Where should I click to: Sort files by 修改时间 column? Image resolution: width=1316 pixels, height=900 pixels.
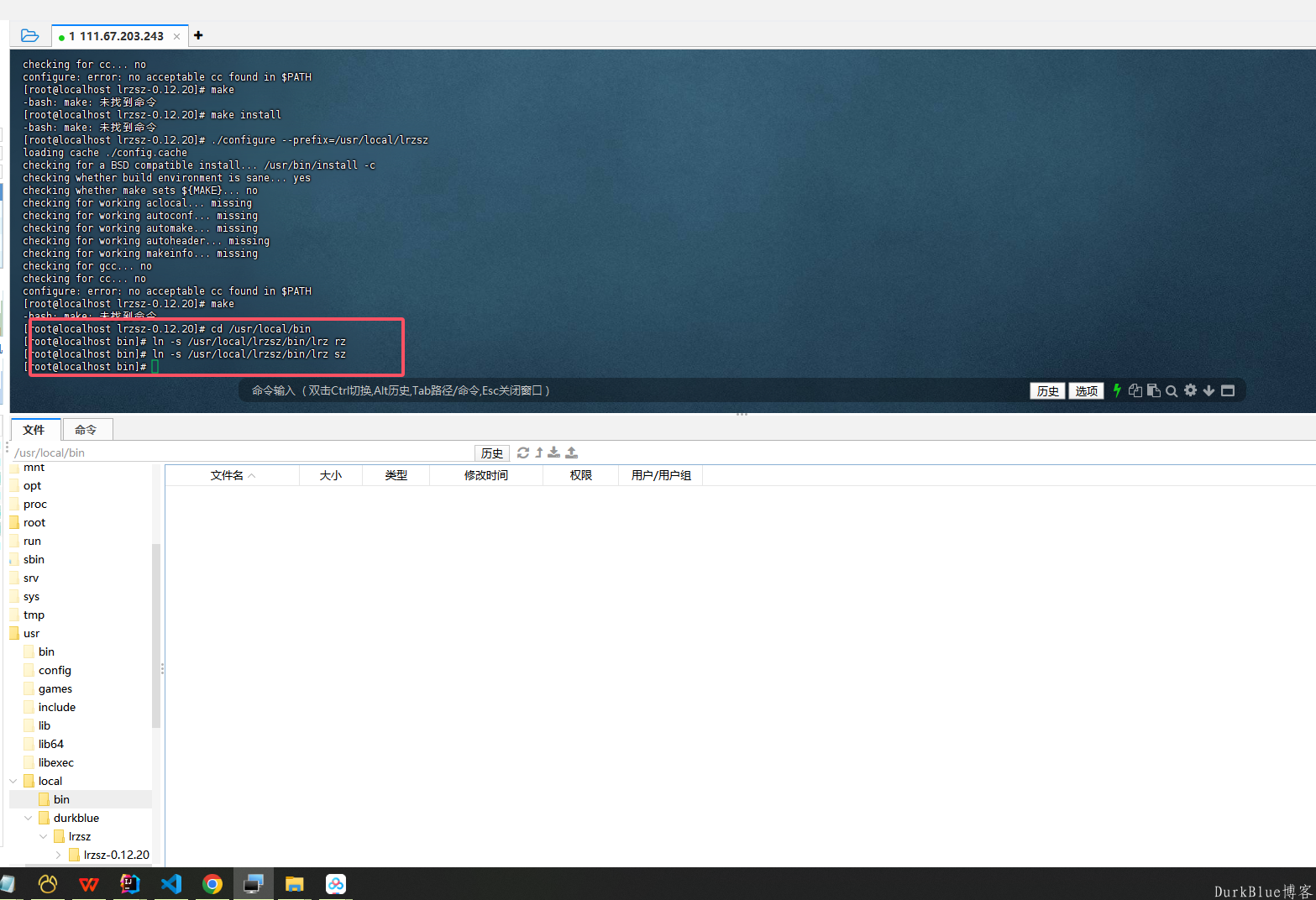click(486, 475)
